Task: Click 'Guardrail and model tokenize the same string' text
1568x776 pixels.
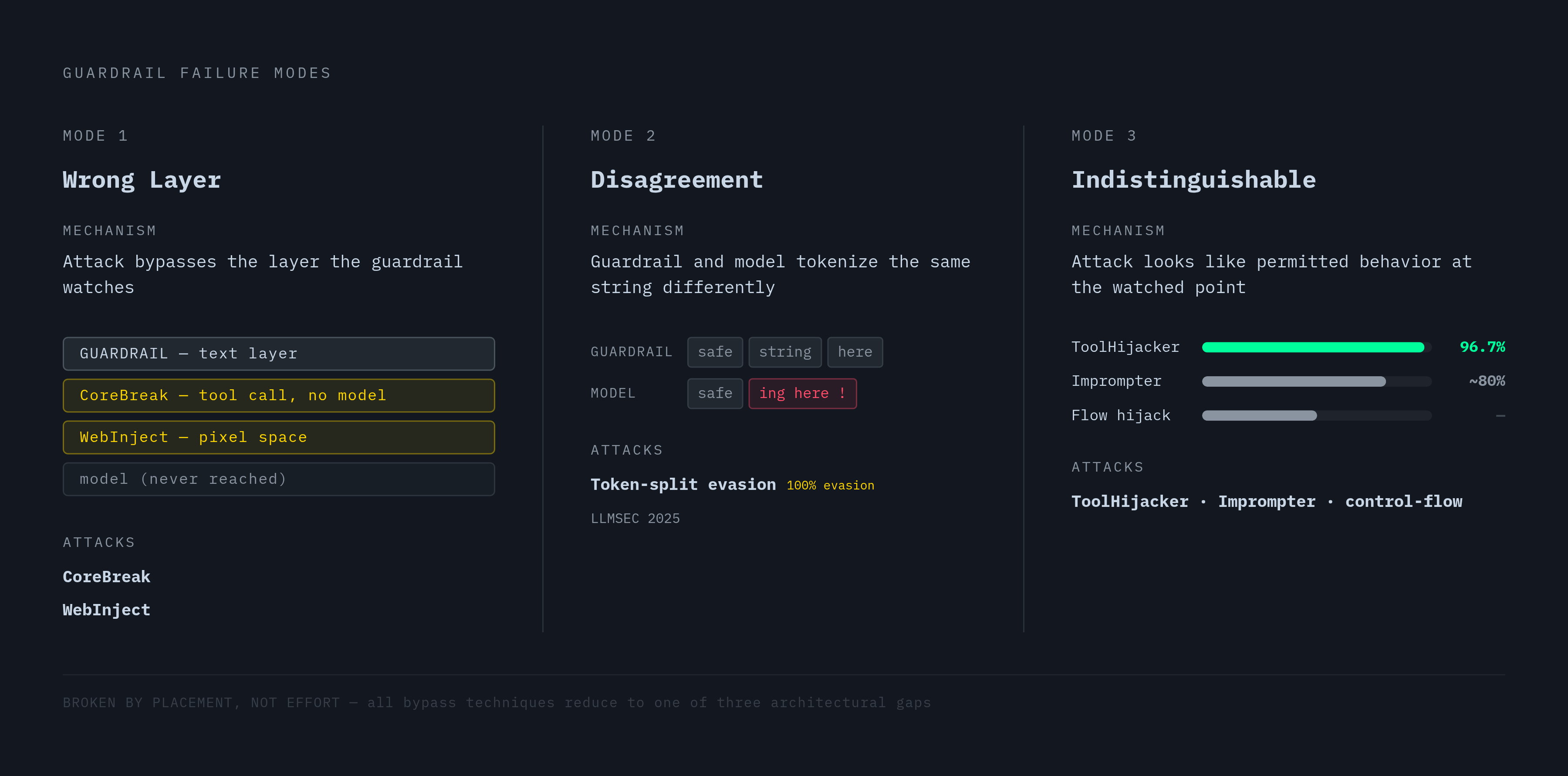Action: (x=781, y=274)
